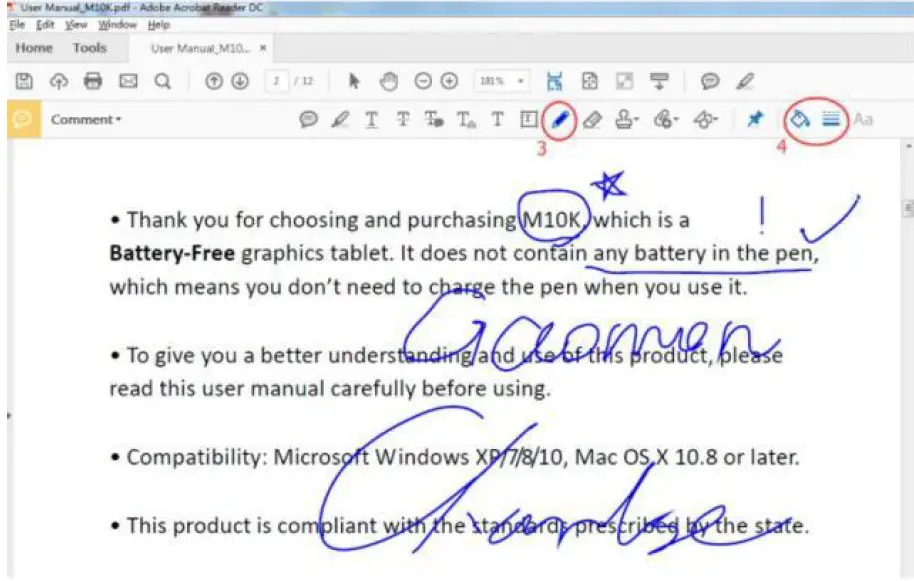Zoom in with plus icon
The height and width of the screenshot is (581, 914).
coord(449,81)
